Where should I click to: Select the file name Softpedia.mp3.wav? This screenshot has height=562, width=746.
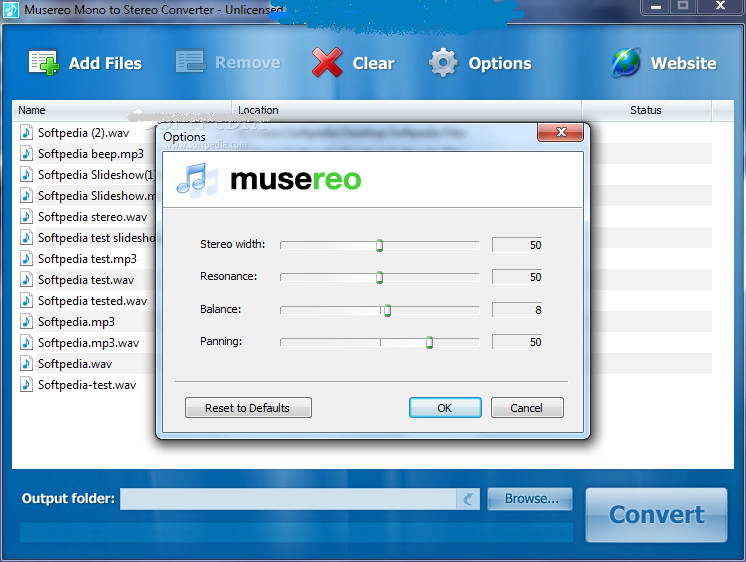click(x=88, y=343)
